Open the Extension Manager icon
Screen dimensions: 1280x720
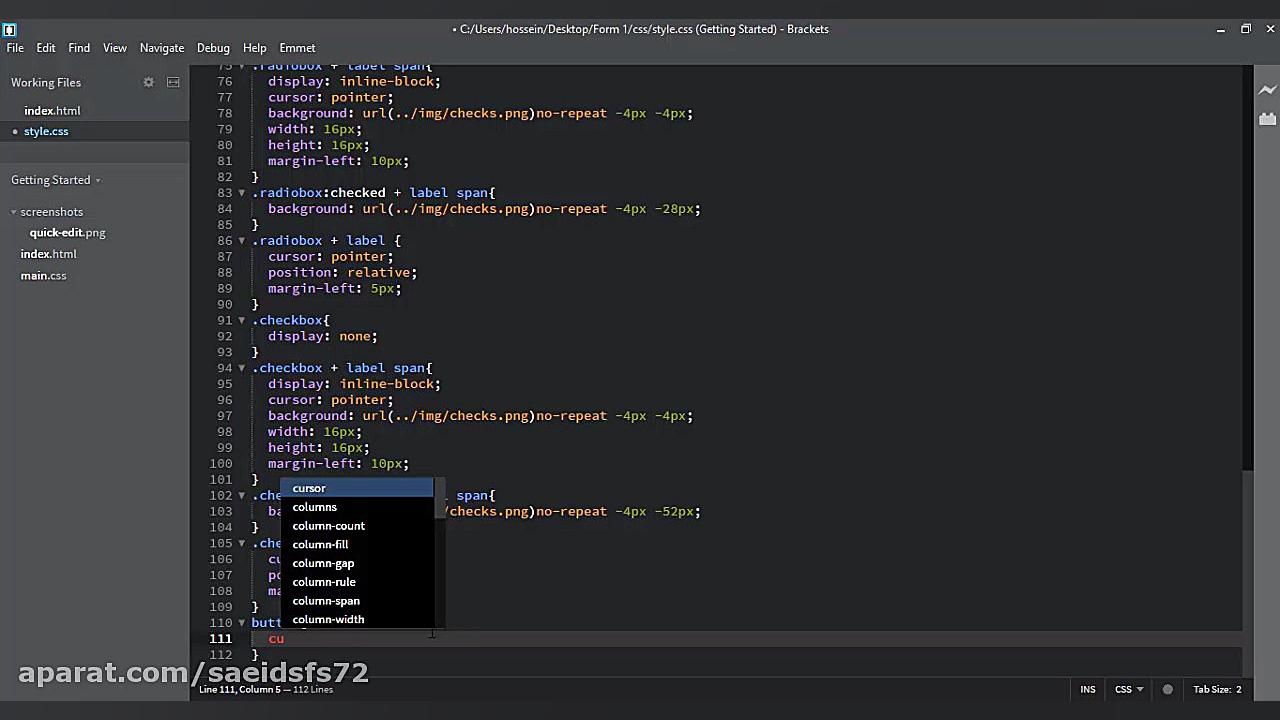1267,119
